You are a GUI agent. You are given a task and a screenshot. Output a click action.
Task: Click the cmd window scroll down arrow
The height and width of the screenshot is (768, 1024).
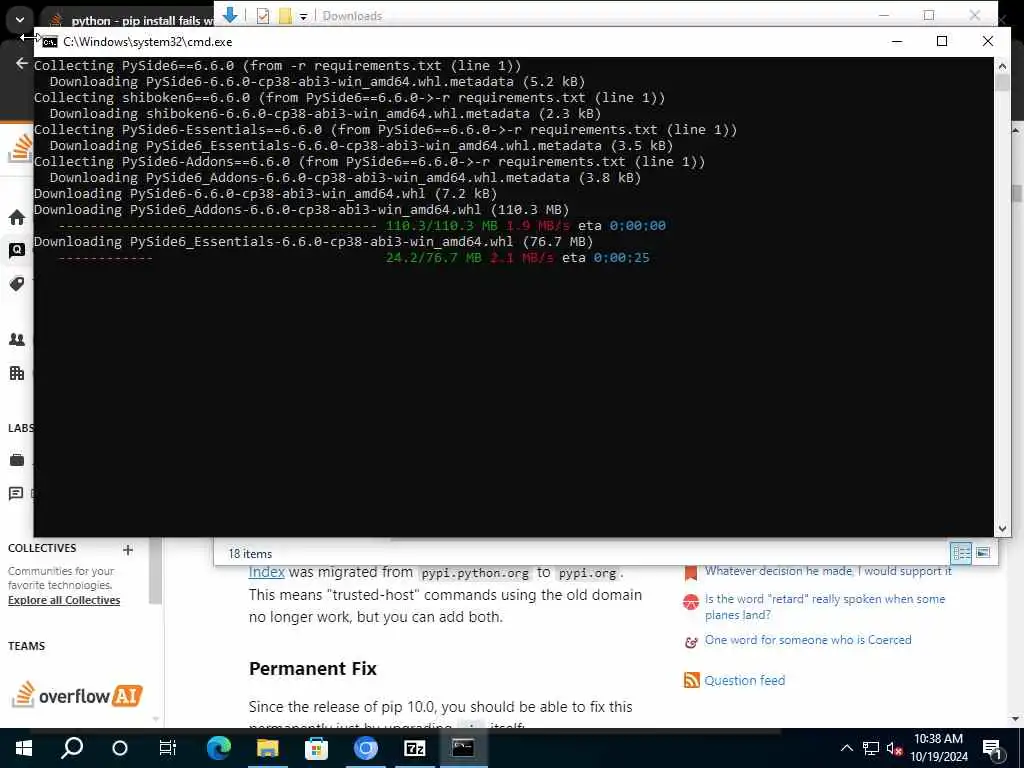[1002, 529]
